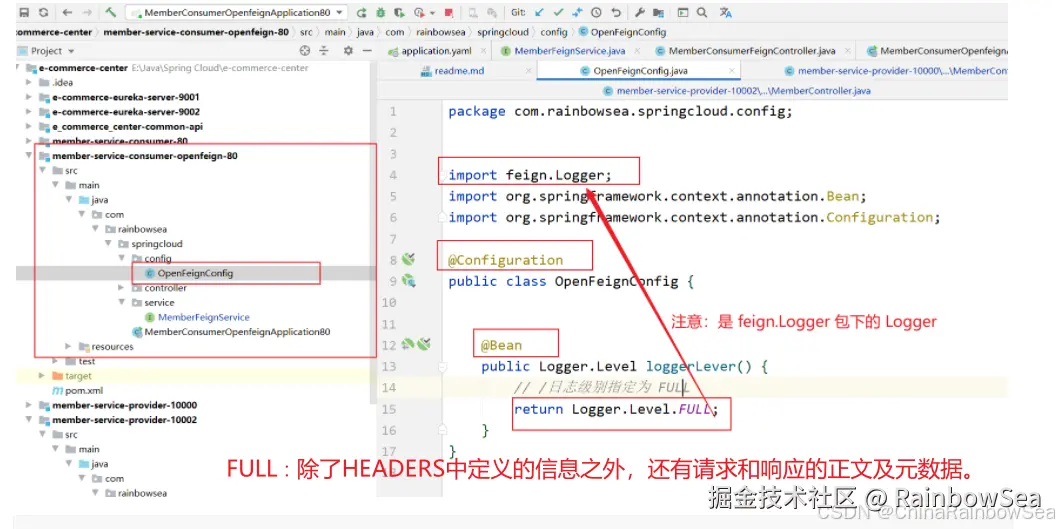Rollback changes with the undo arrow icon

(x=615, y=12)
